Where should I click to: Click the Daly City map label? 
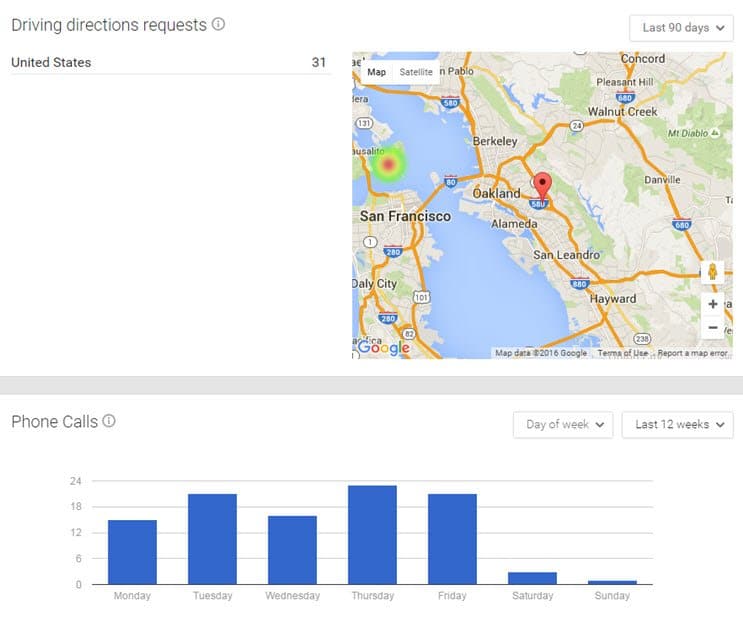pos(375,284)
